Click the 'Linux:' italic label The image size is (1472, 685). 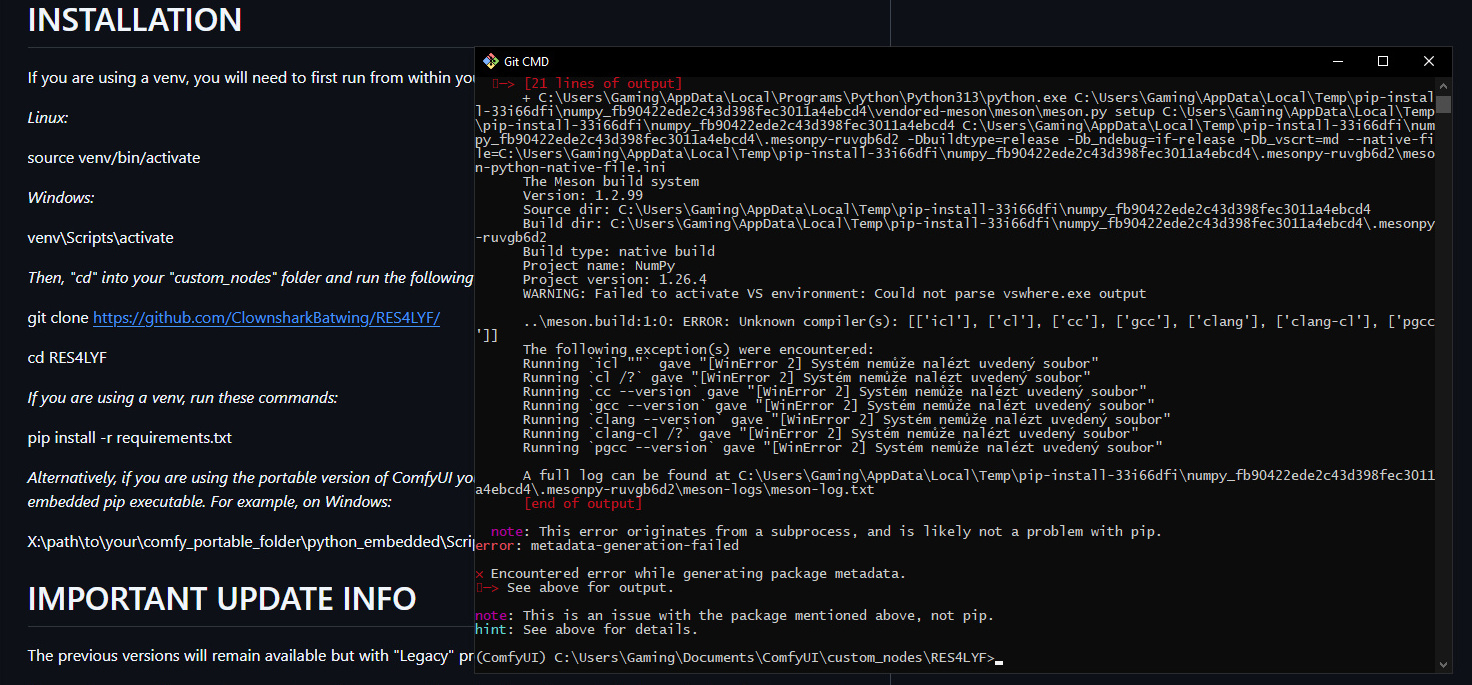coord(48,118)
